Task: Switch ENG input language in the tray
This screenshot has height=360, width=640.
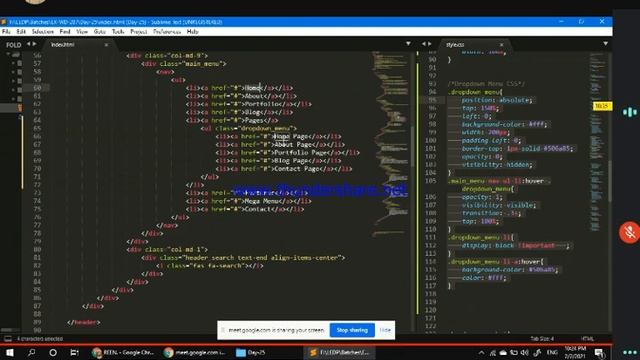Action: (x=552, y=353)
